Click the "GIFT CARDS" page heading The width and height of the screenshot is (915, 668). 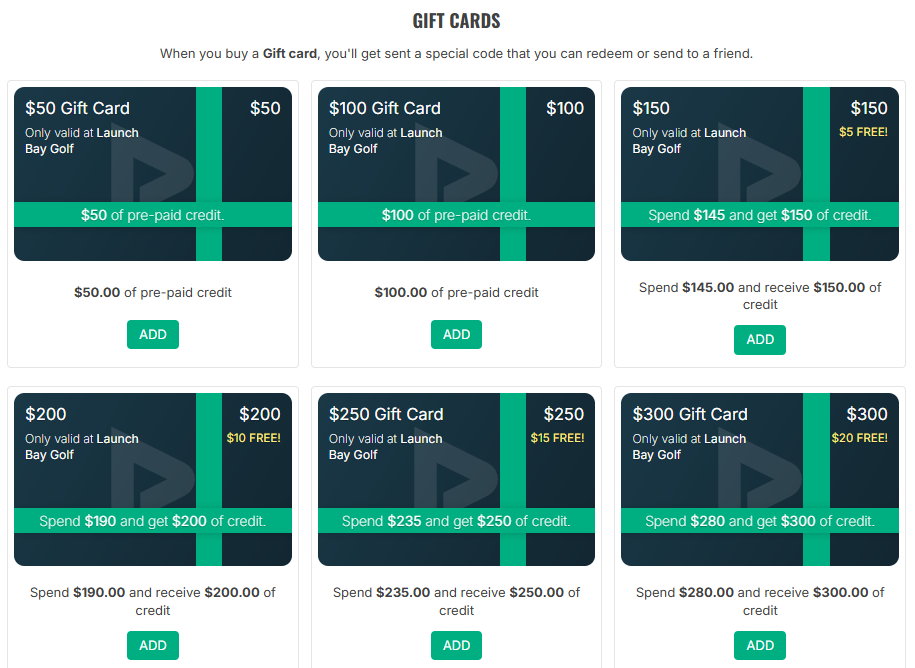point(456,21)
